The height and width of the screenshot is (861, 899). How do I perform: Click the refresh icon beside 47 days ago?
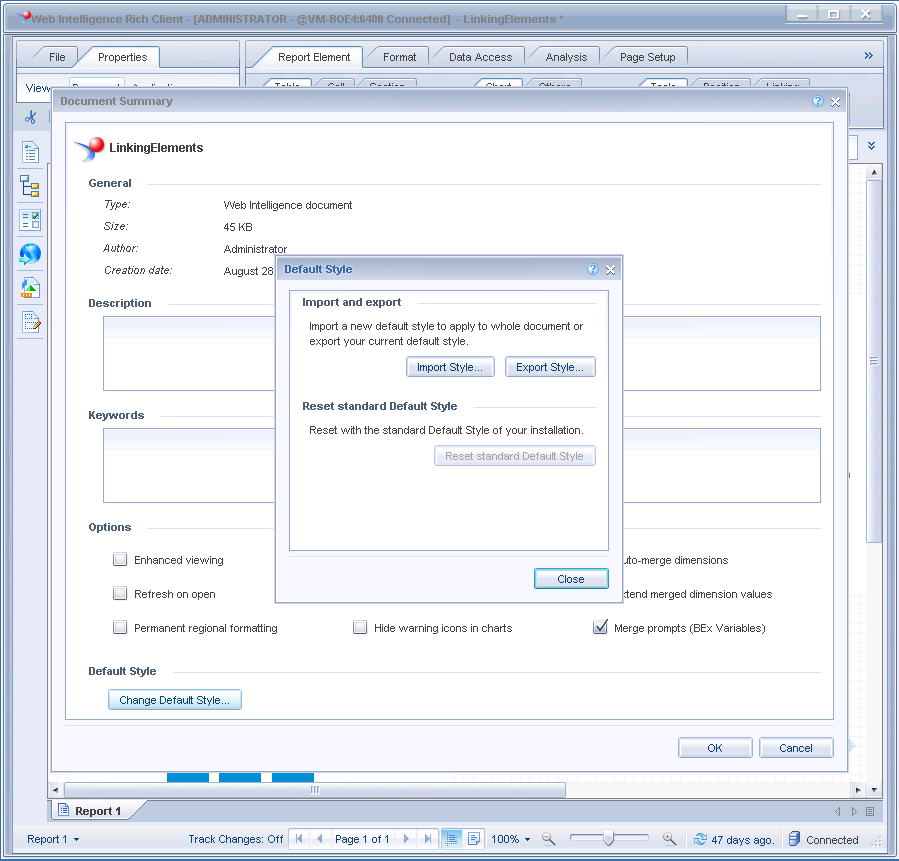700,839
